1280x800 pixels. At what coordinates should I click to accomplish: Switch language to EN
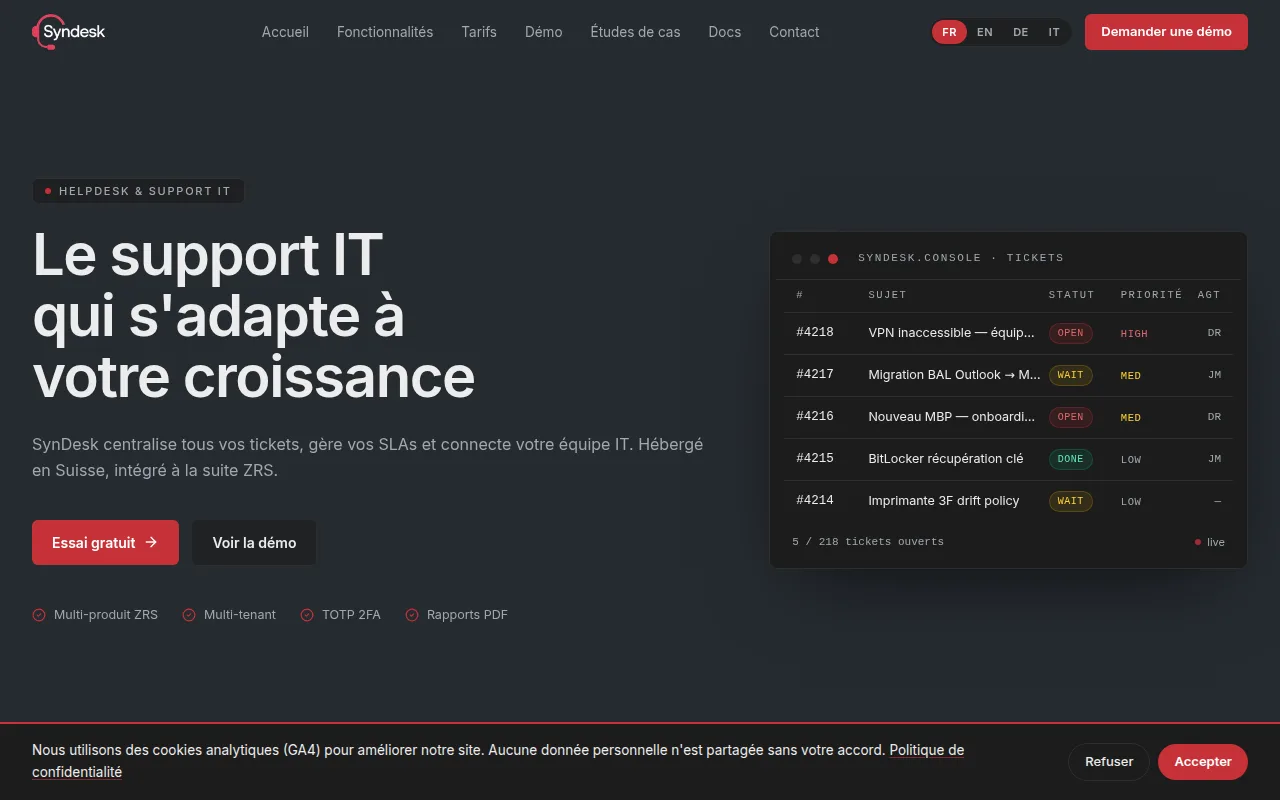pos(985,32)
